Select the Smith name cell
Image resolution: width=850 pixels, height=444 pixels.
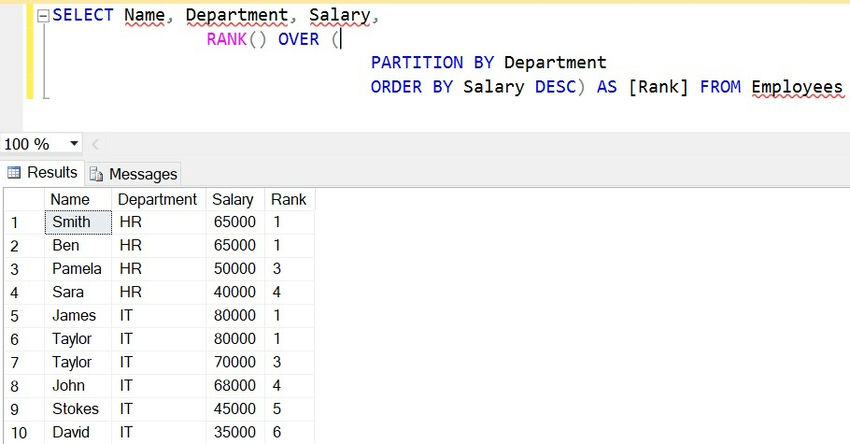(x=78, y=222)
